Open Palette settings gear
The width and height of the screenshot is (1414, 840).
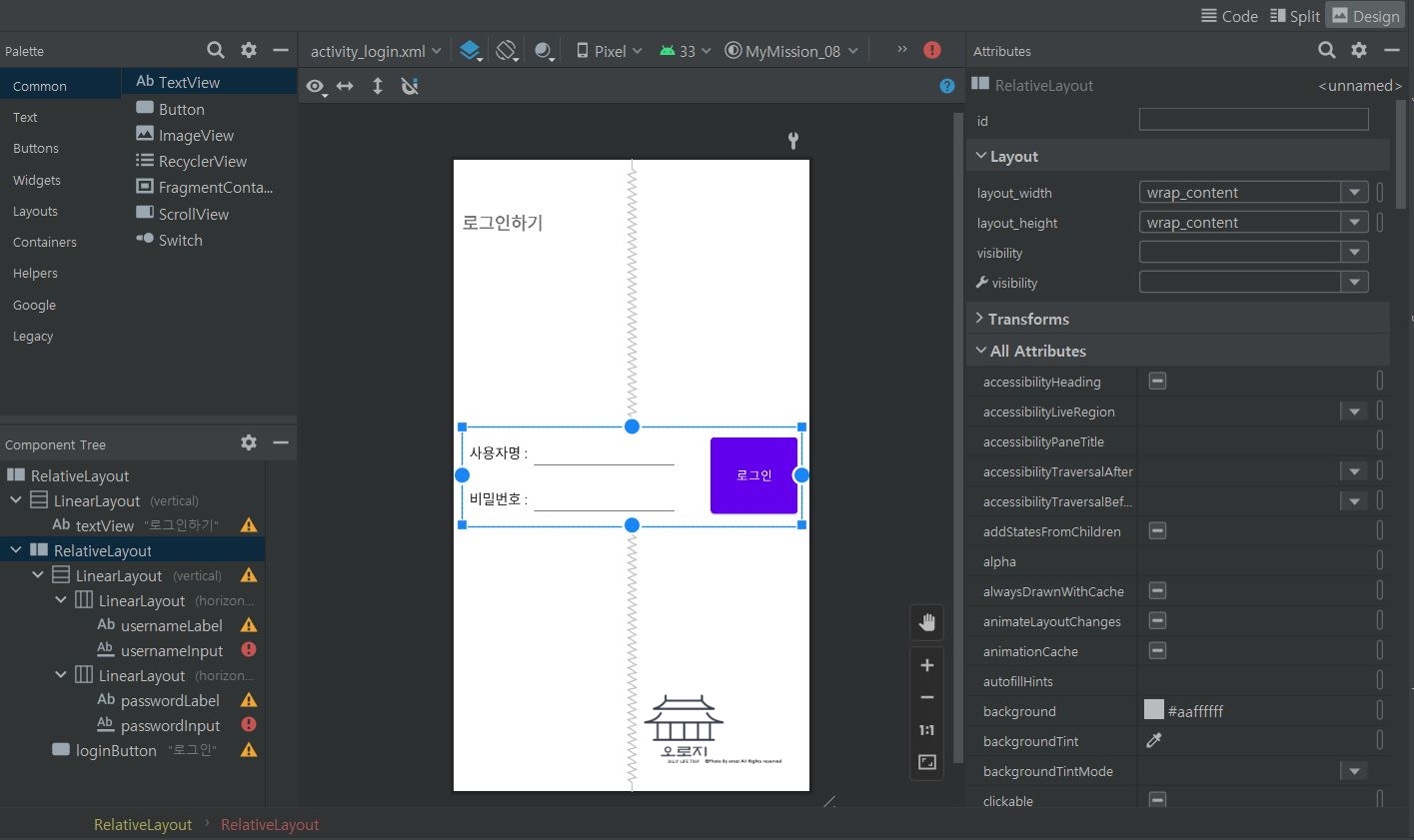249,50
